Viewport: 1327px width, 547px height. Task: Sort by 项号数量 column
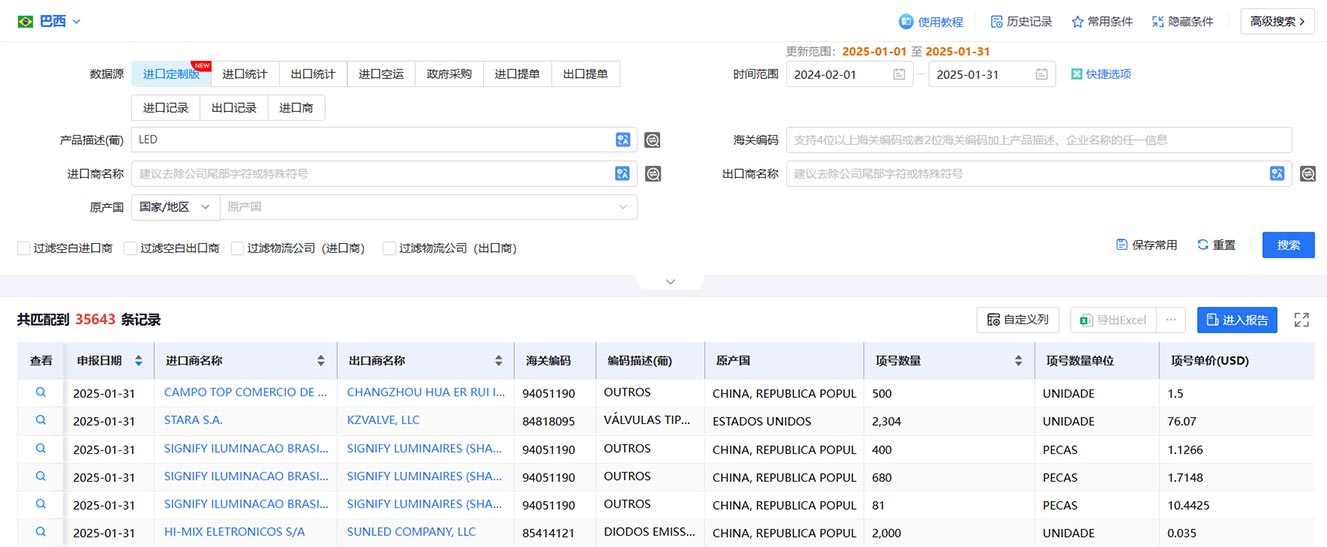tap(1019, 361)
